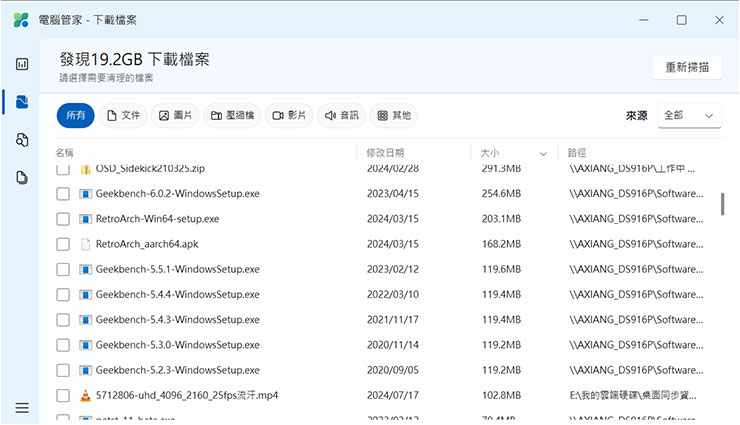The height and width of the screenshot is (425, 740).
Task: Sort by the 路徑 column header
Action: point(577,153)
